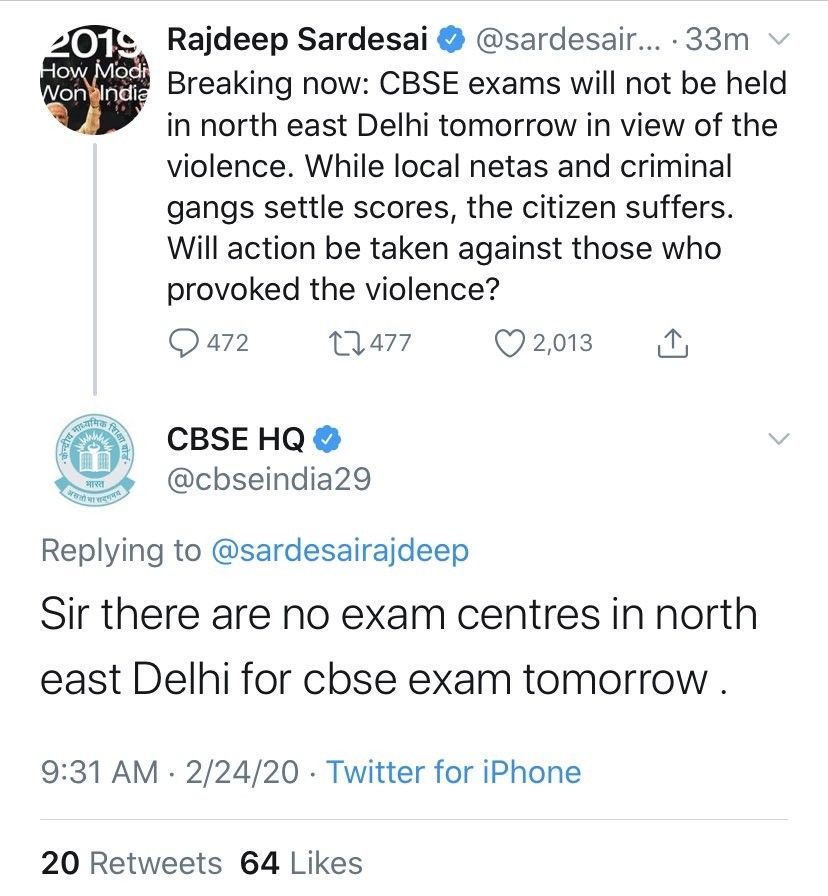
Task: View the 20 Retweets list
Action: tap(131, 862)
